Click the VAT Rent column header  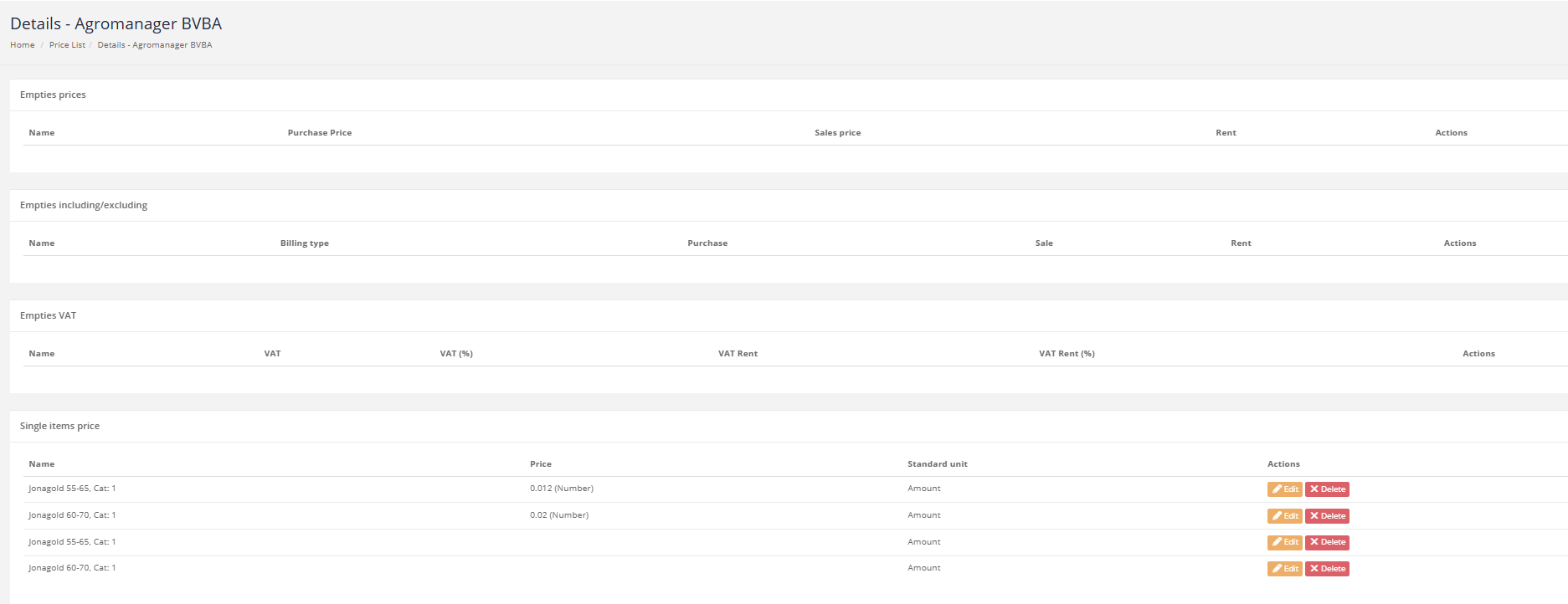[x=738, y=354]
